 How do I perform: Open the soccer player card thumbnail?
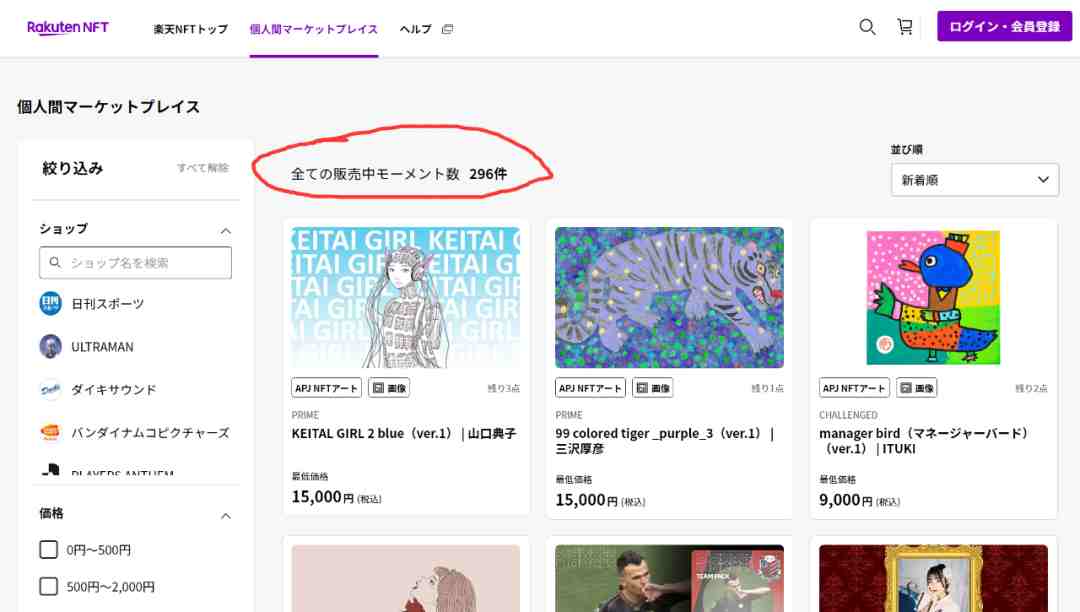(x=669, y=578)
